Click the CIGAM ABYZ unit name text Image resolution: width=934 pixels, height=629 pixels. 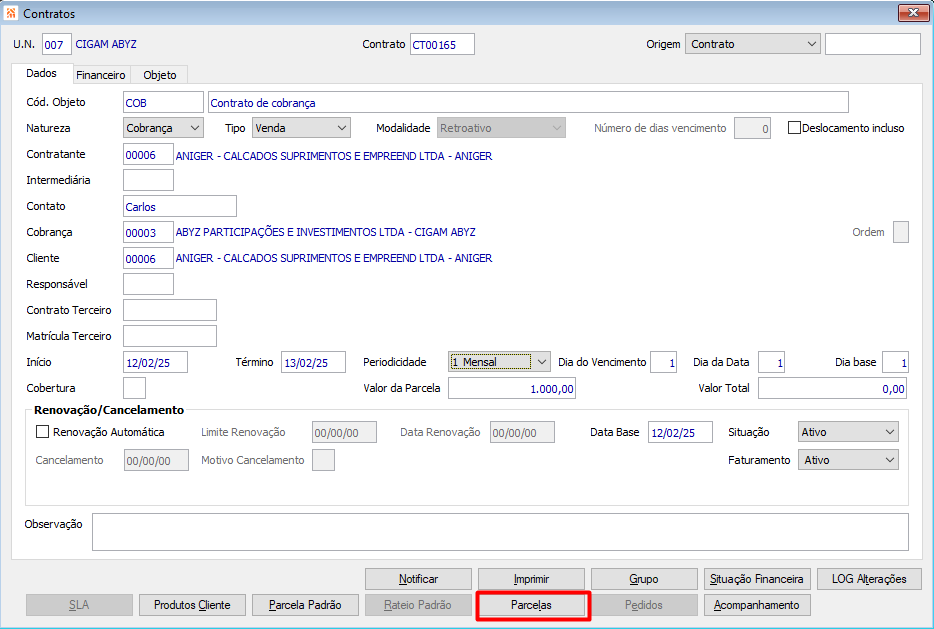coord(106,44)
